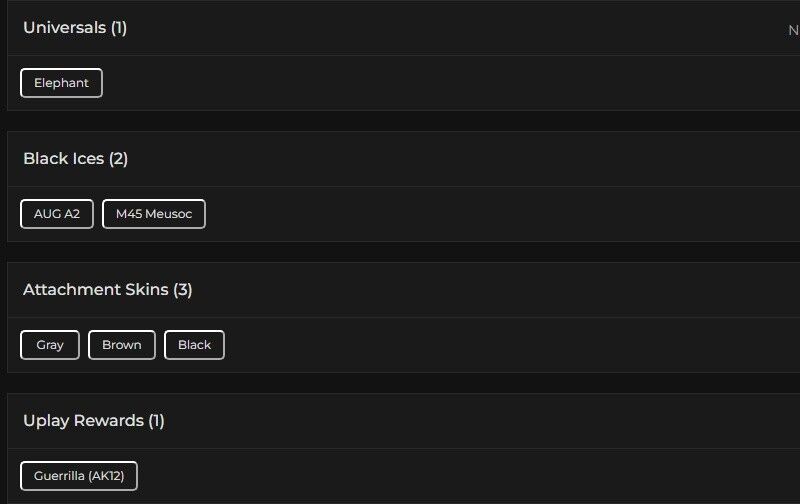The height and width of the screenshot is (504, 800).
Task: Click the Universals section title word
Action: tap(64, 28)
